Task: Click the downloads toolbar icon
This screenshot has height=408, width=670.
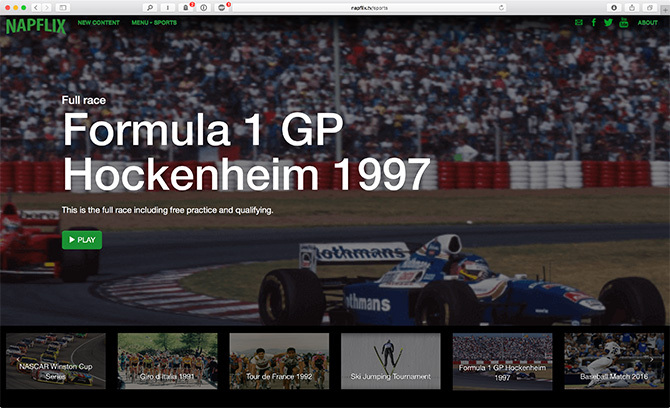Action: [614, 8]
